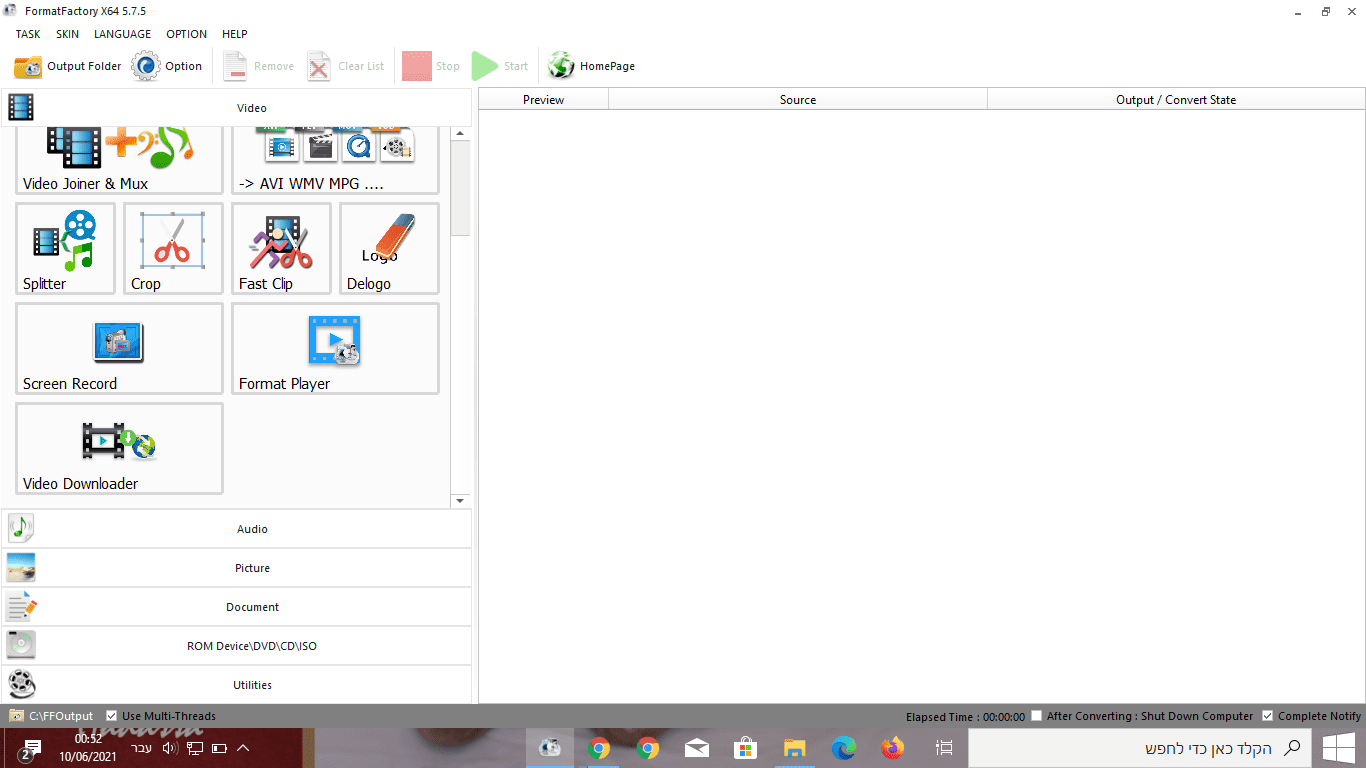This screenshot has width=1366, height=768.
Task: Open the Windows Start menu
Action: tap(1338, 748)
